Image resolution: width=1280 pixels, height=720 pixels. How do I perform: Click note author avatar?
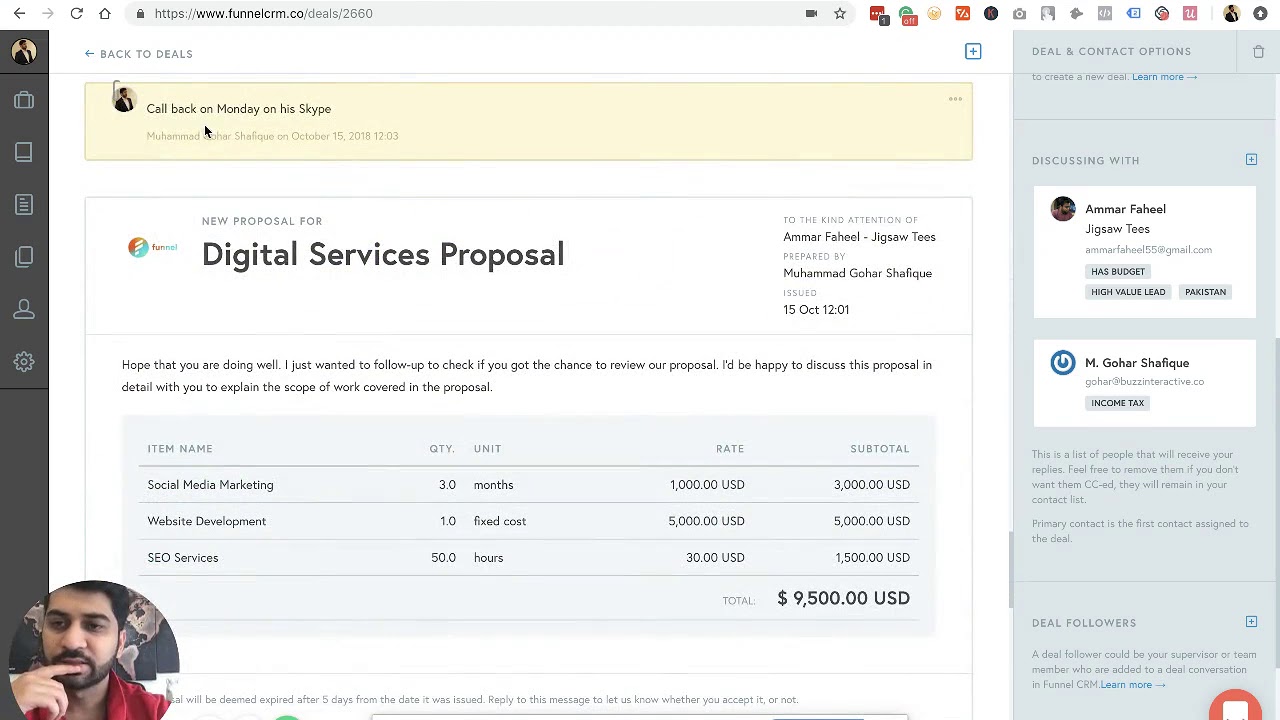click(x=124, y=99)
